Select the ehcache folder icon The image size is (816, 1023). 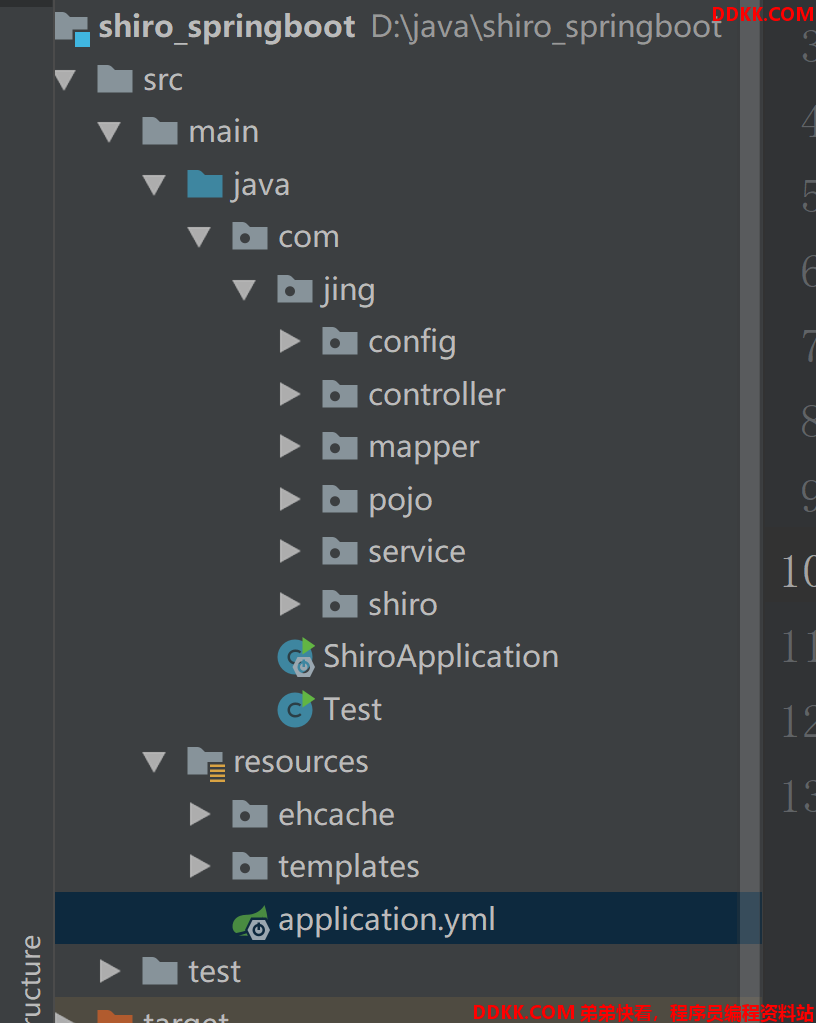(250, 814)
